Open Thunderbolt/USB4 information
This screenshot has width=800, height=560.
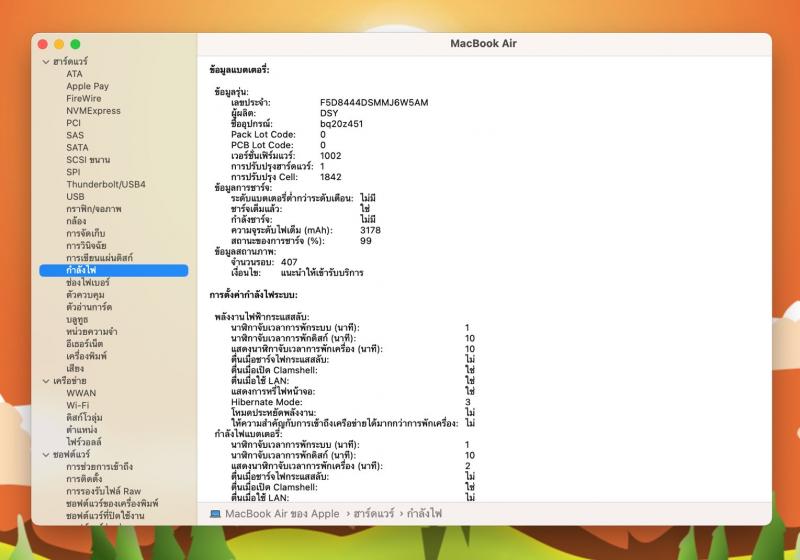tap(106, 184)
